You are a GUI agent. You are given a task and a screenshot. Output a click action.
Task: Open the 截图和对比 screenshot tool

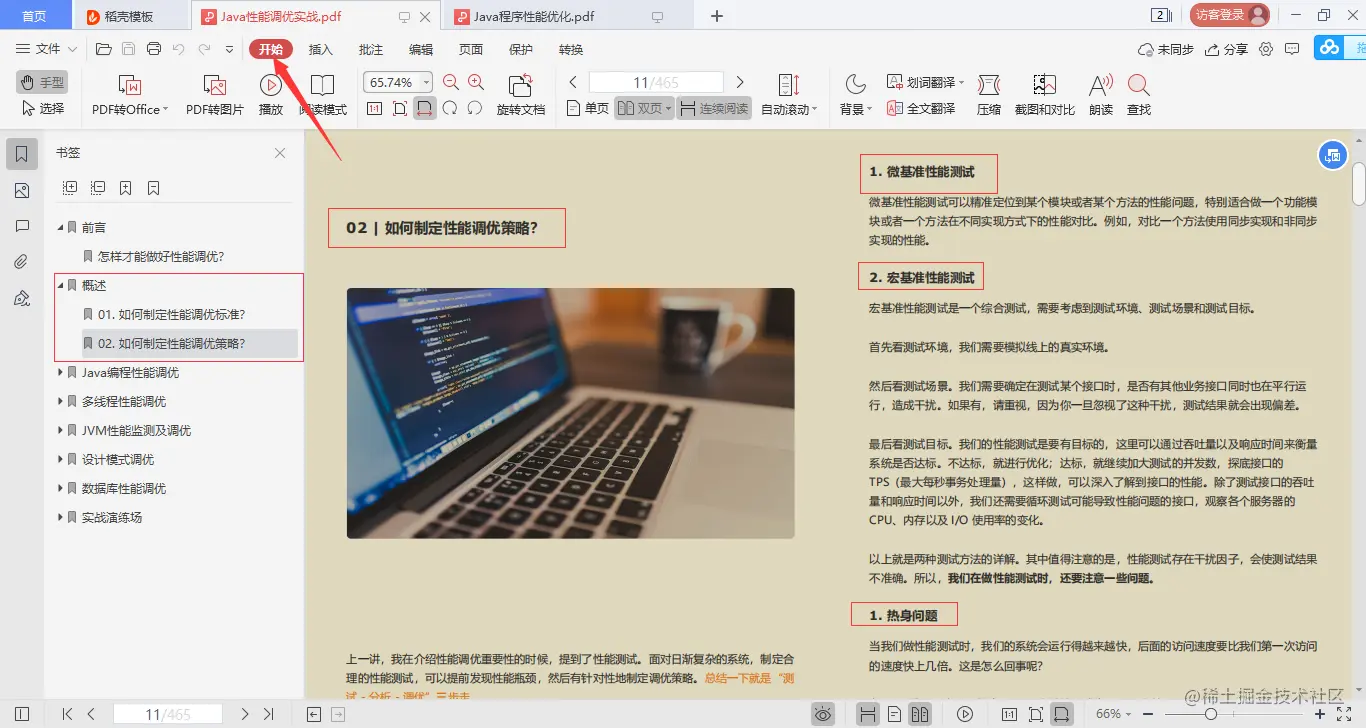(1043, 95)
